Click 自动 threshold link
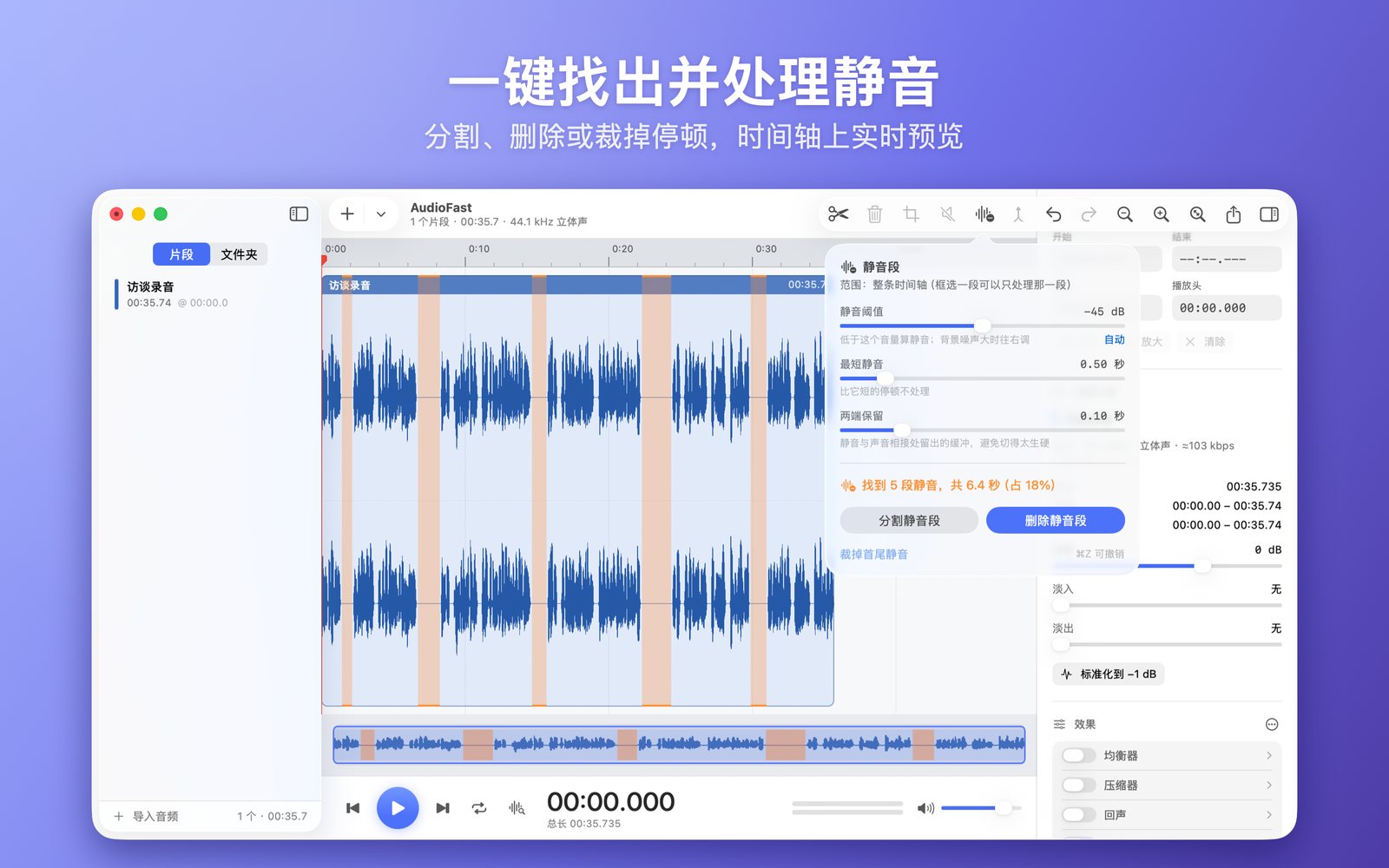The image size is (1389, 868). coord(1115,339)
